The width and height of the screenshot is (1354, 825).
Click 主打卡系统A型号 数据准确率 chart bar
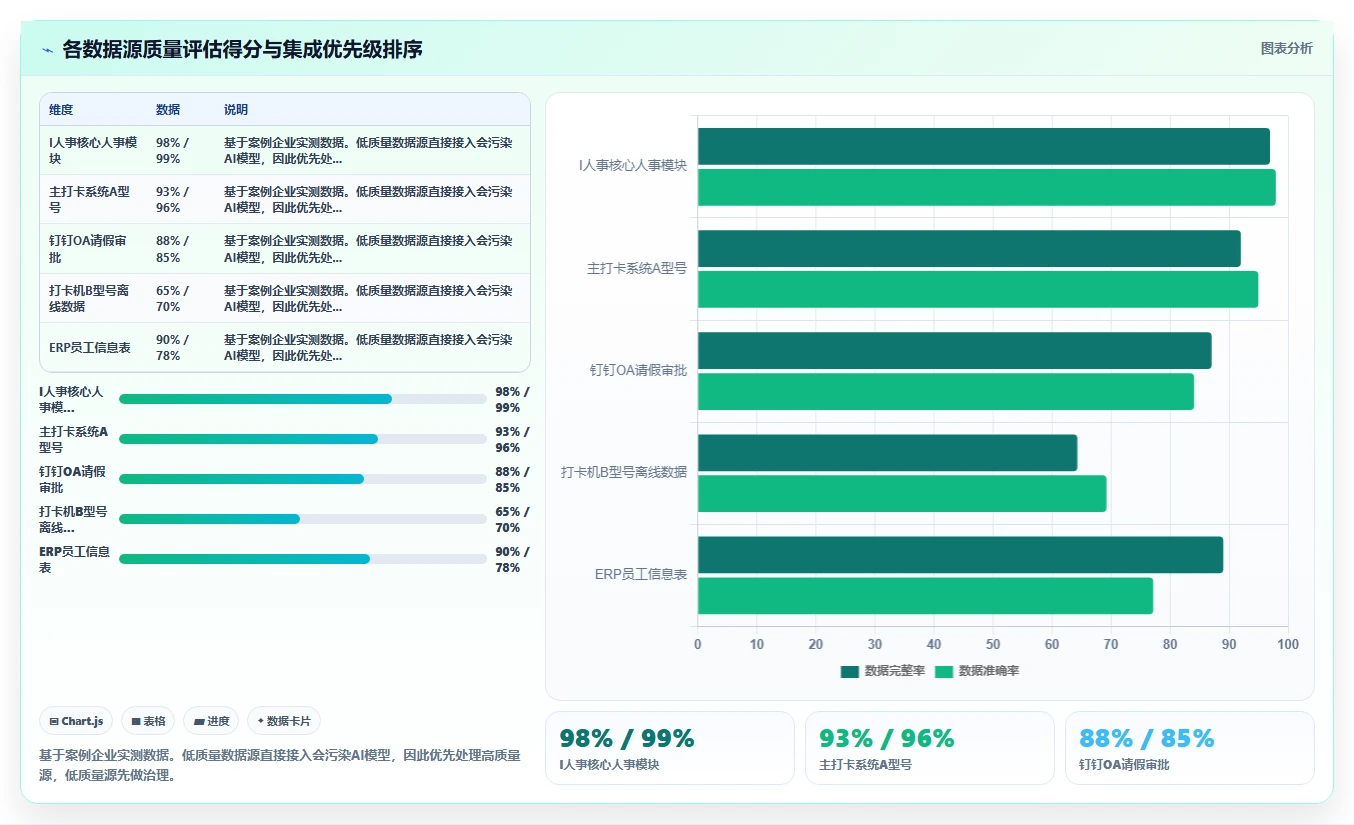pyautogui.click(x=978, y=290)
